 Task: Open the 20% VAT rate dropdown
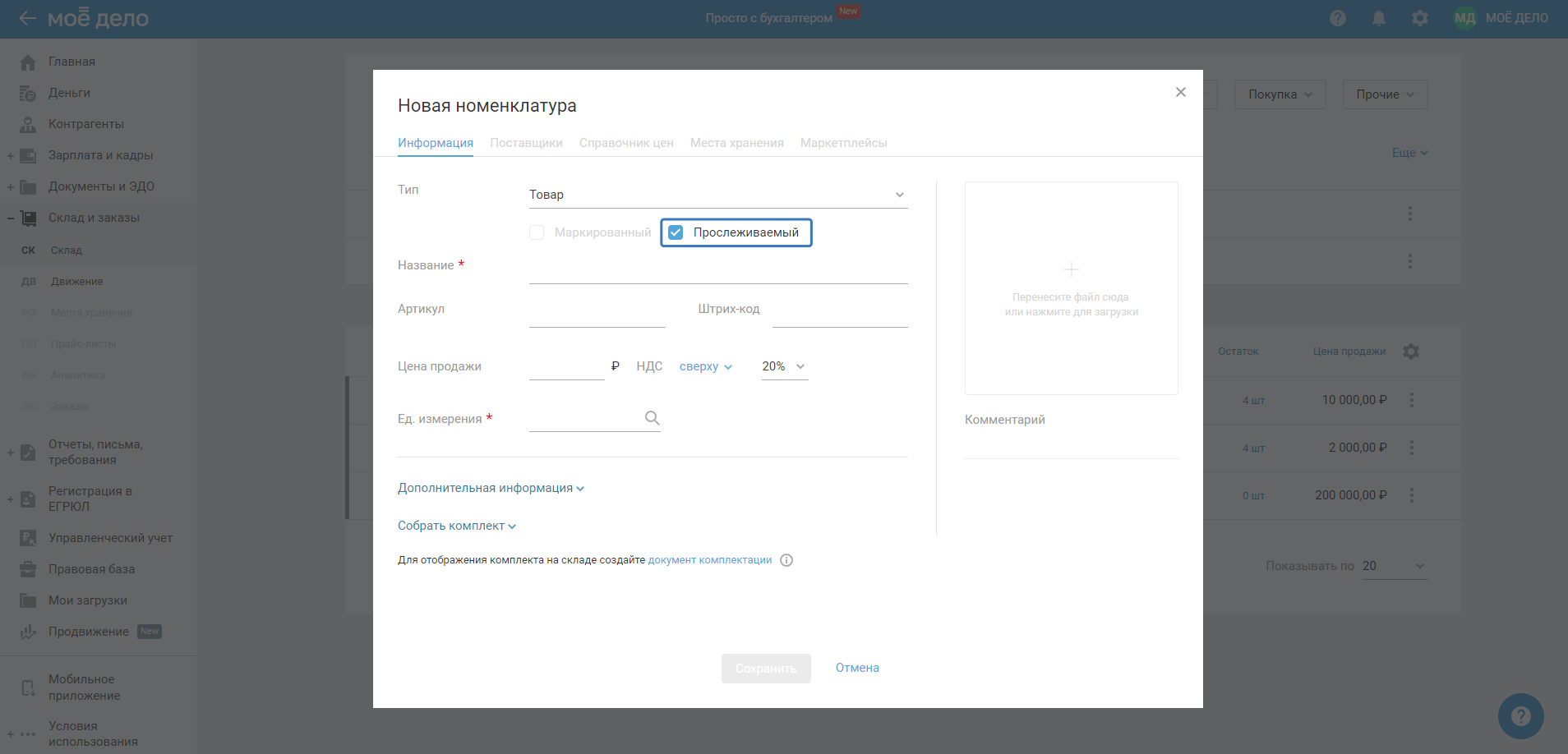click(x=784, y=366)
